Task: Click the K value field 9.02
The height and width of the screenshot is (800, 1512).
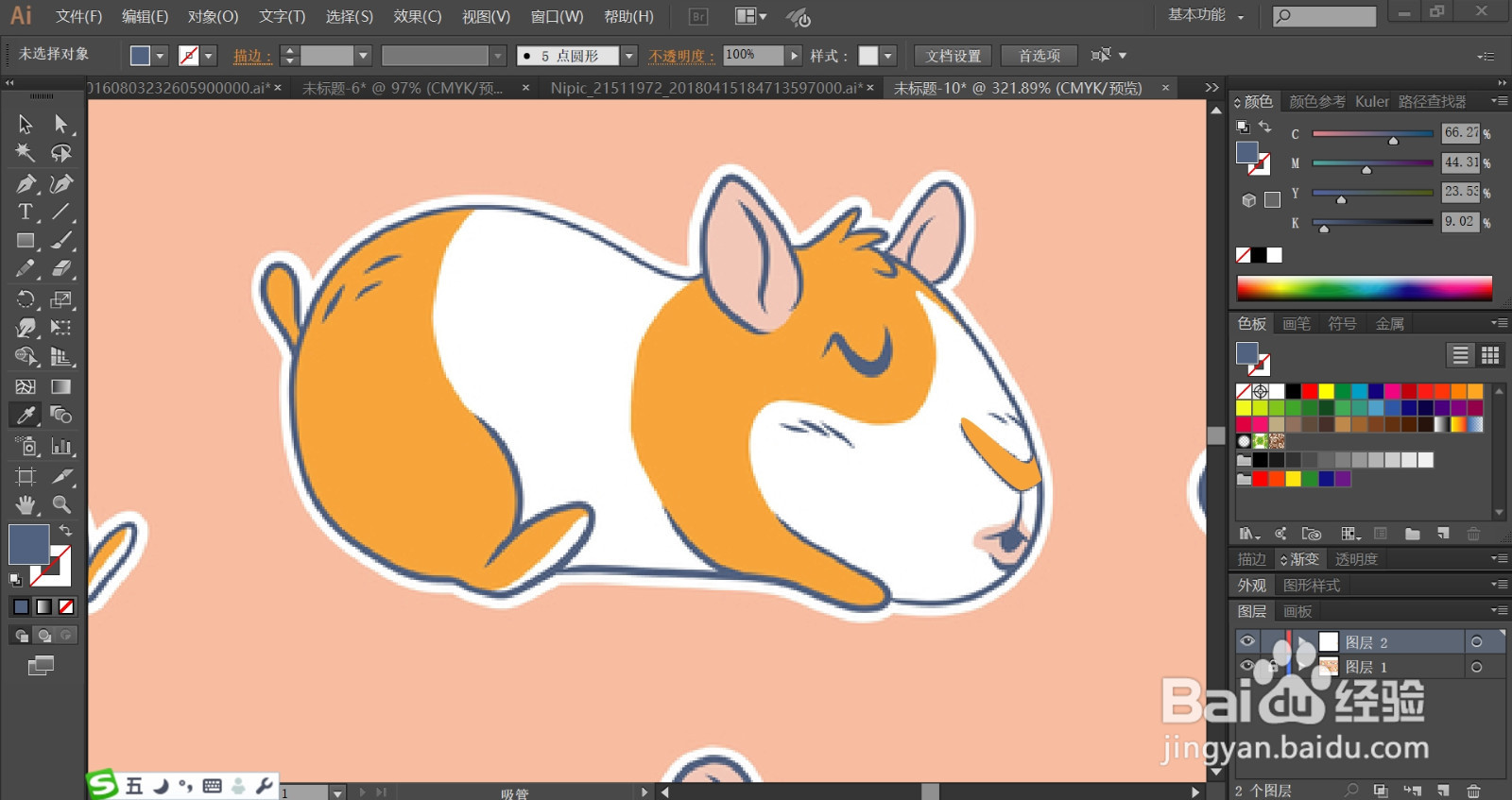Action: point(1460,222)
